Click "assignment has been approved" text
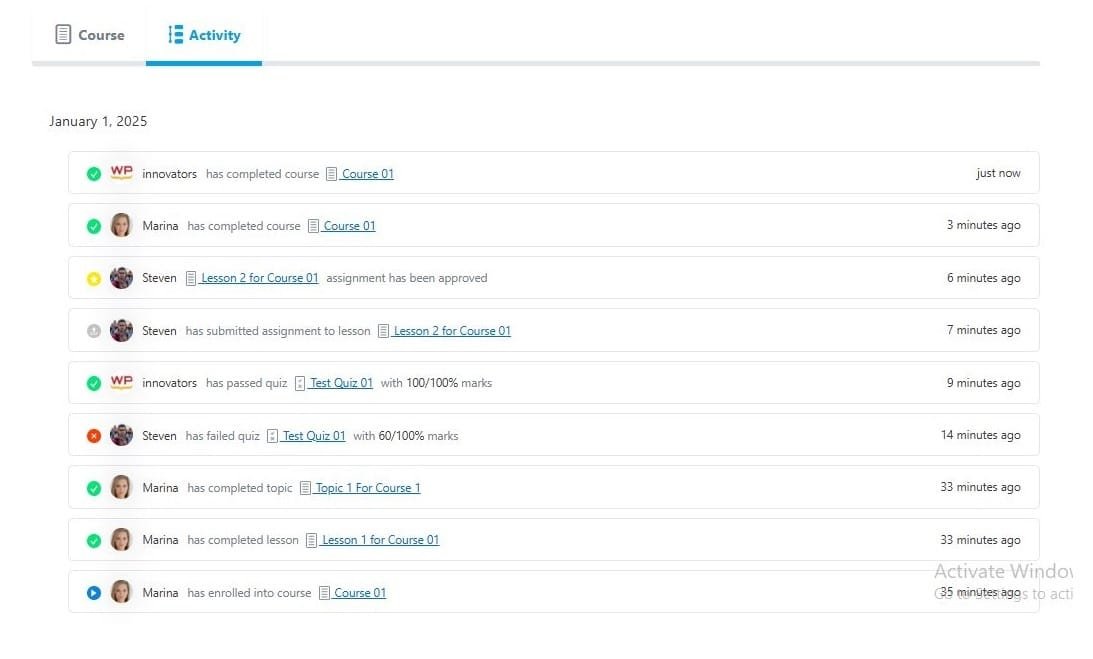 407,278
